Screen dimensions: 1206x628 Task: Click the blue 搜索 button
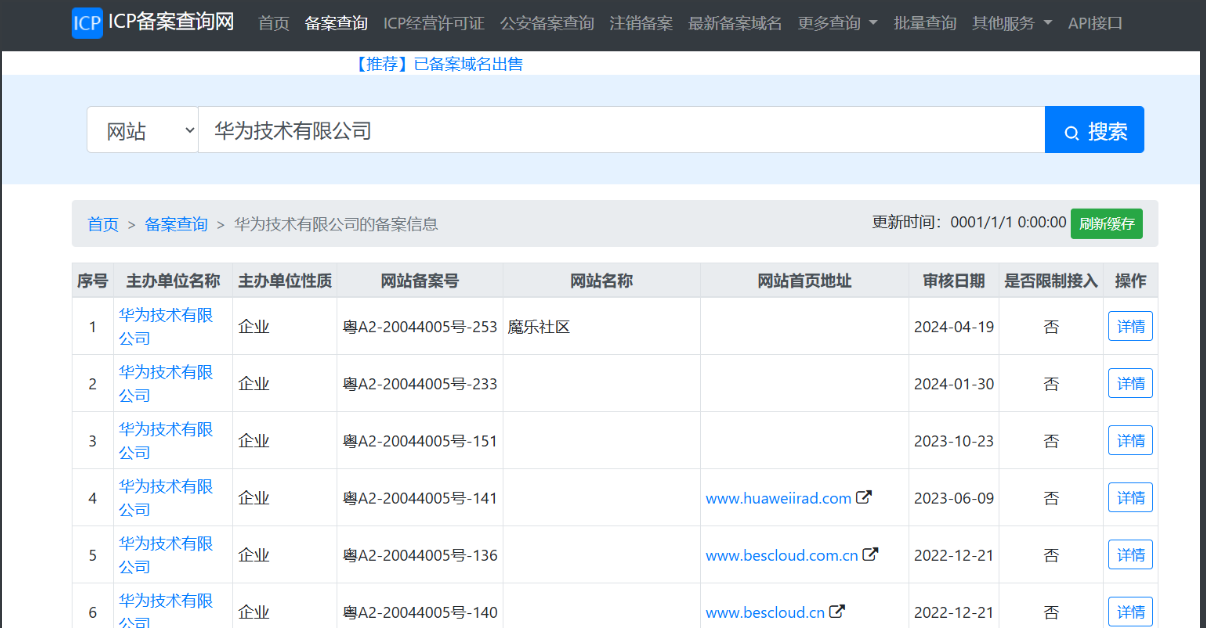(x=1094, y=130)
